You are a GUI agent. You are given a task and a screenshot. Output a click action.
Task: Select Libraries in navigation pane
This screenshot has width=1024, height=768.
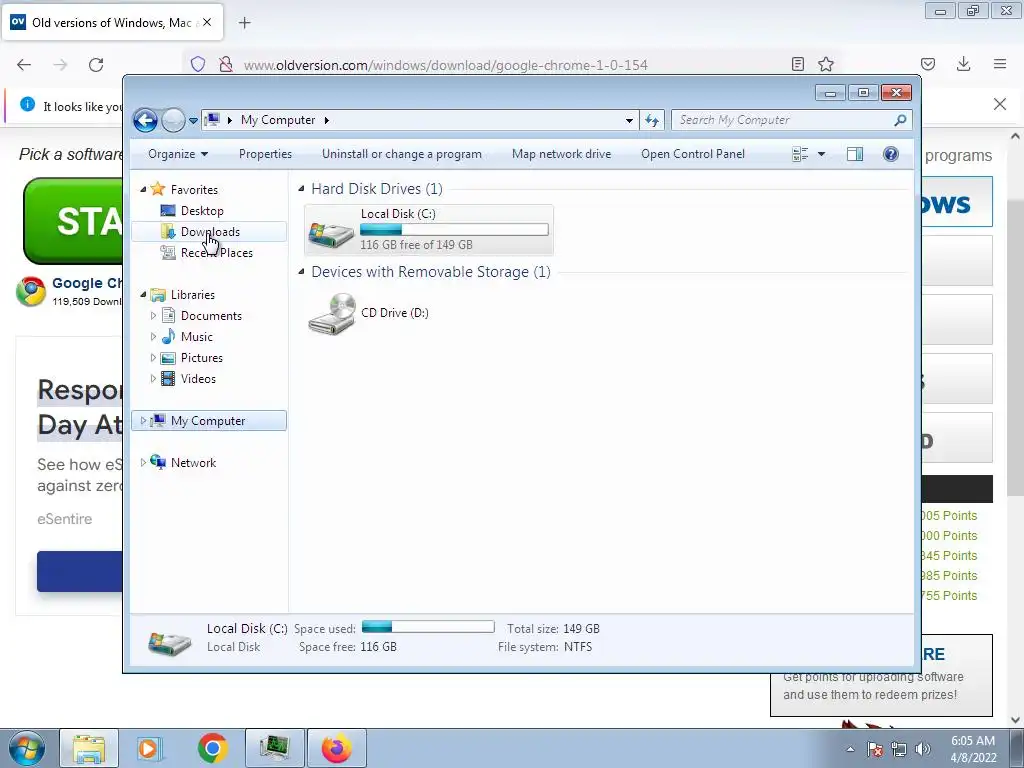pyautogui.click(x=193, y=295)
